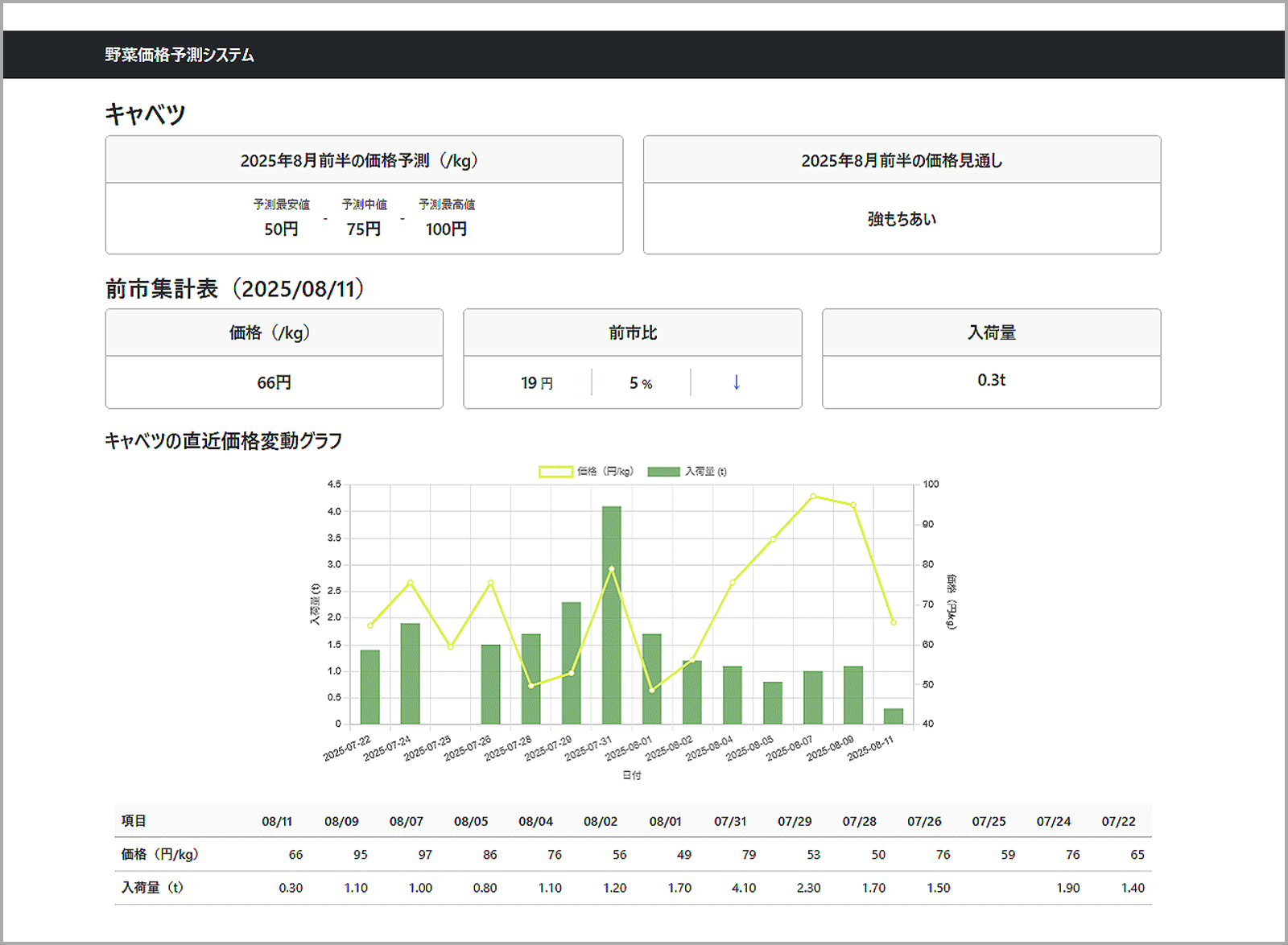Click the smallest bar at 2025-08-11
This screenshot has width=1288, height=945.
coord(893,716)
